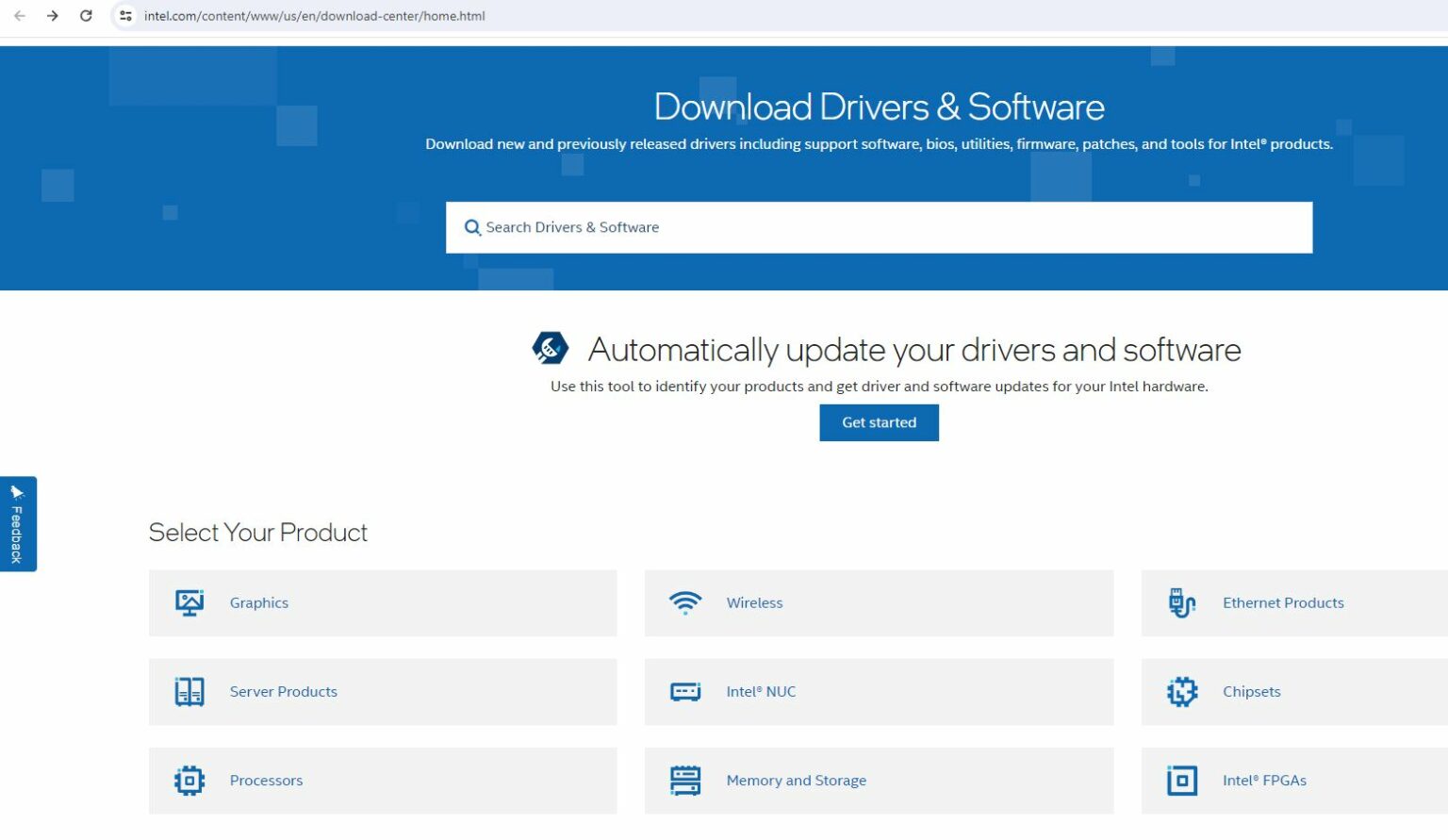
Task: Click the automatic driver update hexagon icon
Action: pos(551,348)
